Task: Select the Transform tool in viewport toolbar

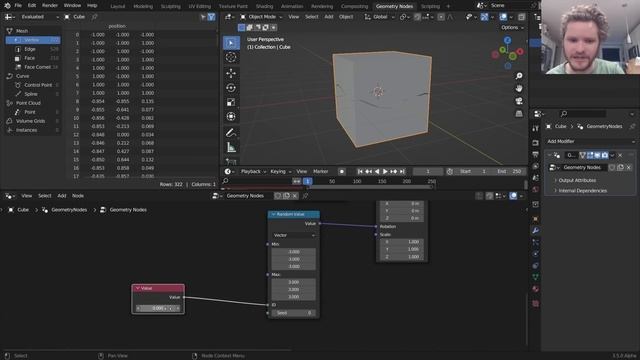Action: click(x=231, y=117)
